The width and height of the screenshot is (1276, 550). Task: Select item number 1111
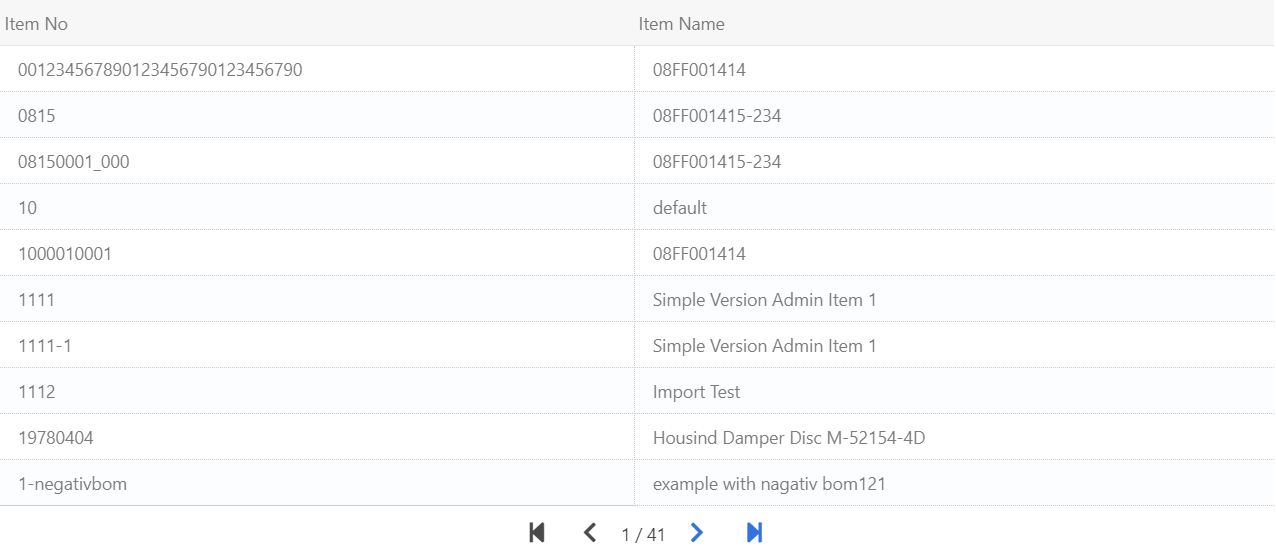[37, 300]
